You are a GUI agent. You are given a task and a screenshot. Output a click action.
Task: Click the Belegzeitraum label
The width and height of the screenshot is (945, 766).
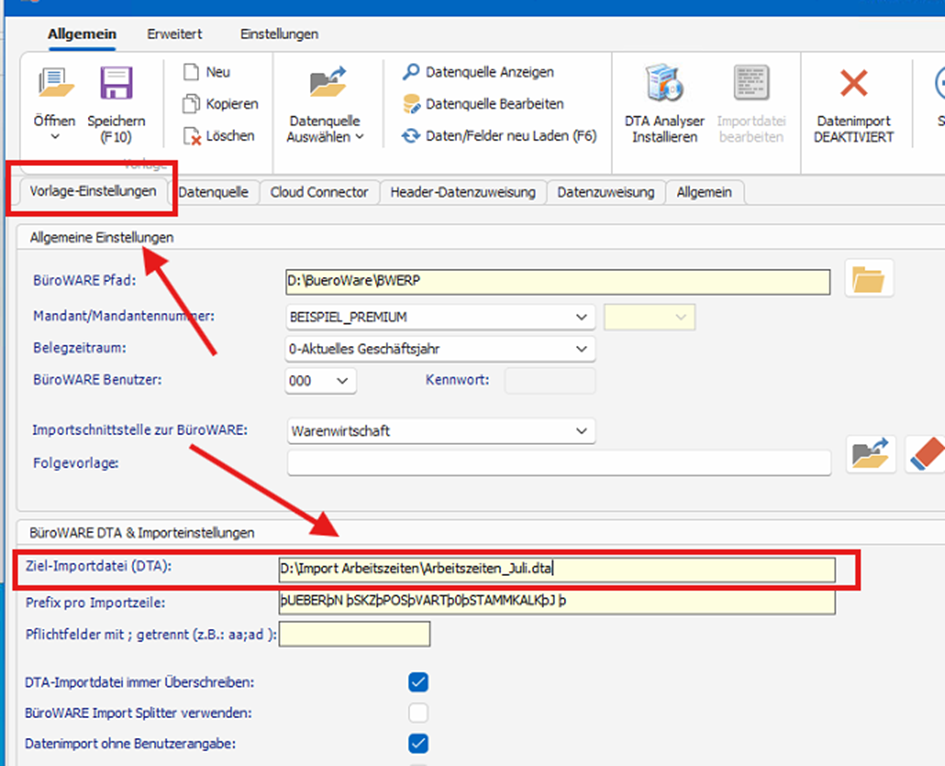tap(80, 348)
